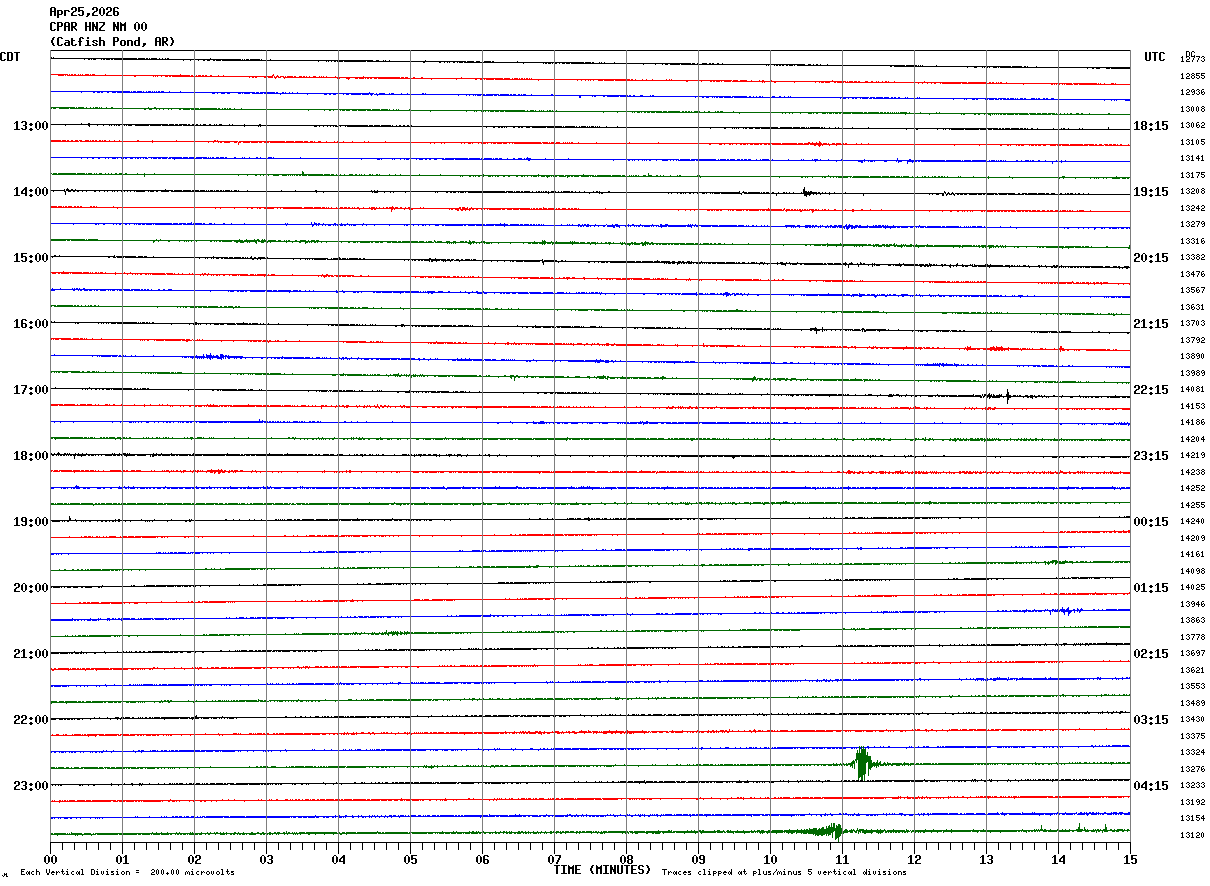Click the "23:15" UTC time label
The width and height of the screenshot is (1210, 886).
click(1151, 456)
